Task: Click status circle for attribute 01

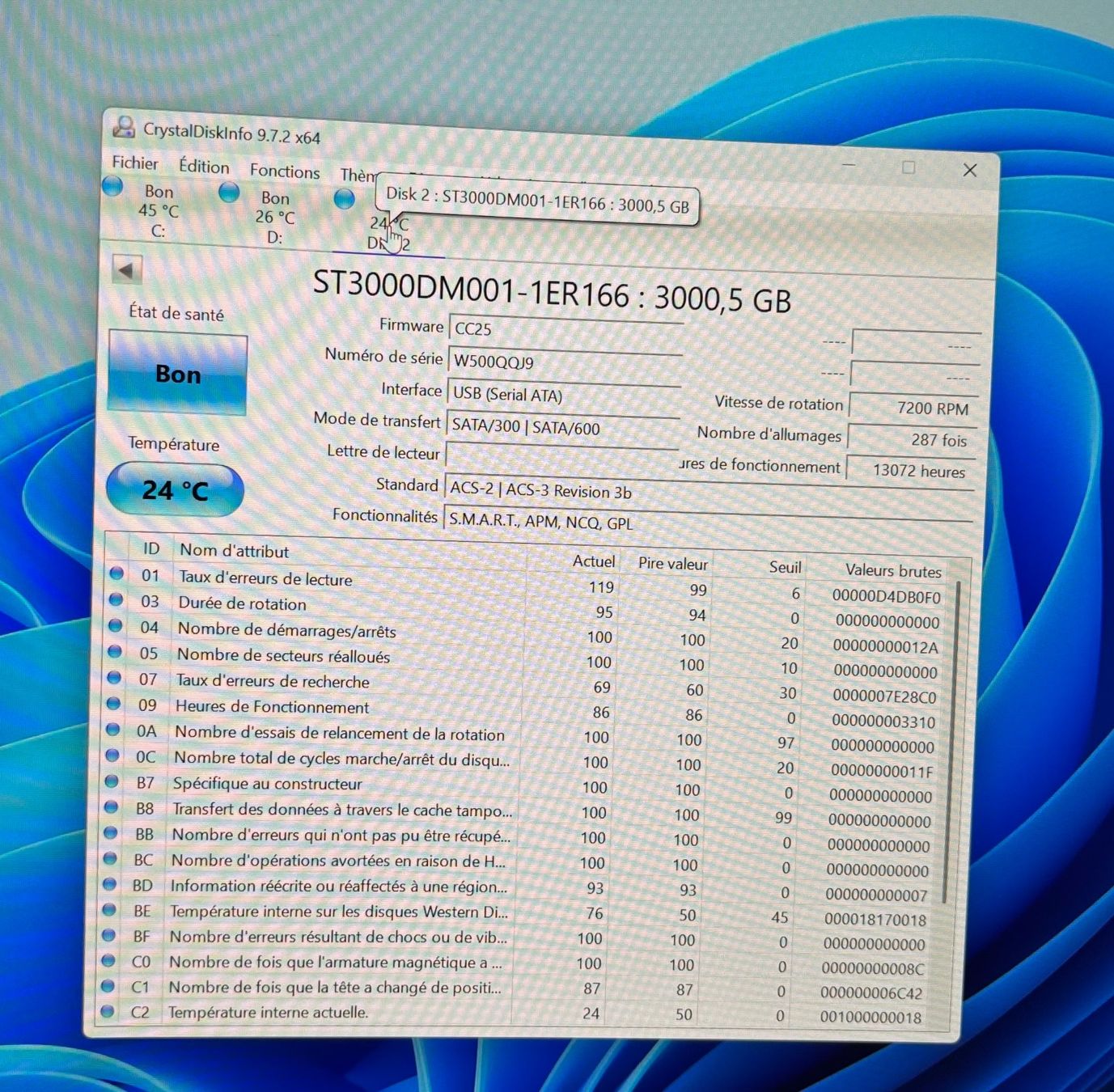Action: 116,574
